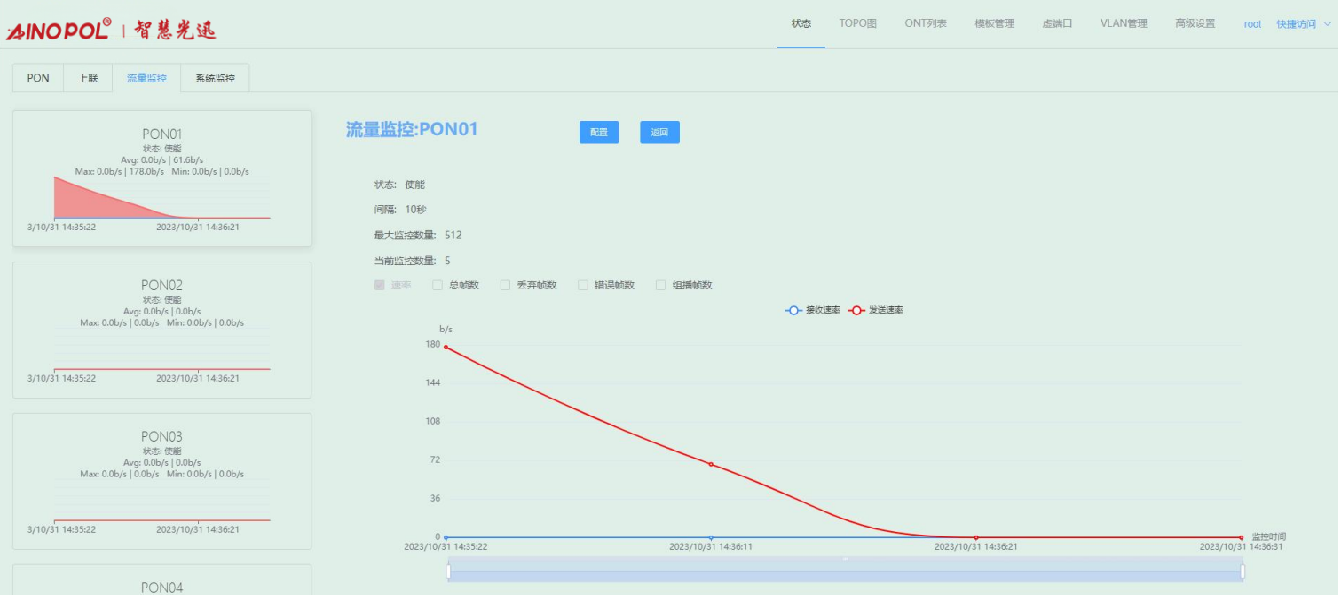Check the 组播帧数 checkbox
Viewport: 1338px width, 595px height.
pyautogui.click(x=661, y=285)
